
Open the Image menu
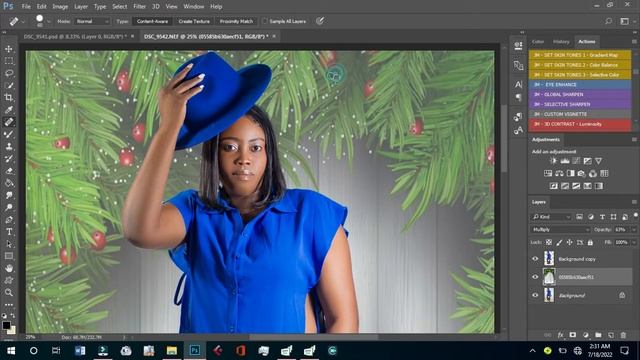[x=60, y=7]
